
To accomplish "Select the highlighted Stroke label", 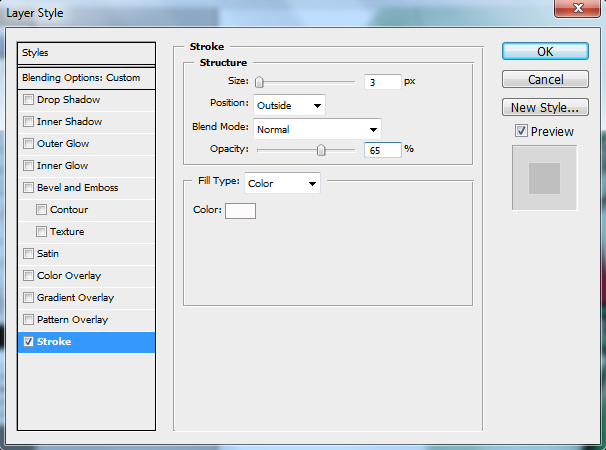I will click(x=54, y=342).
